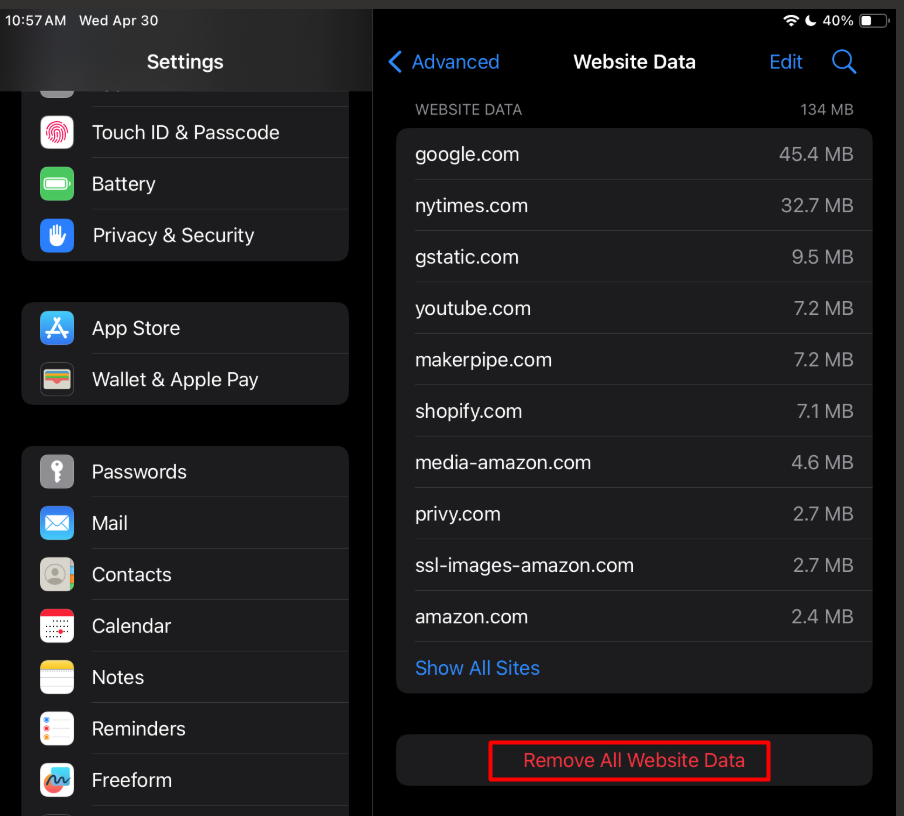
Task: Tap the Wed Apr 30 date
Action: point(118,21)
